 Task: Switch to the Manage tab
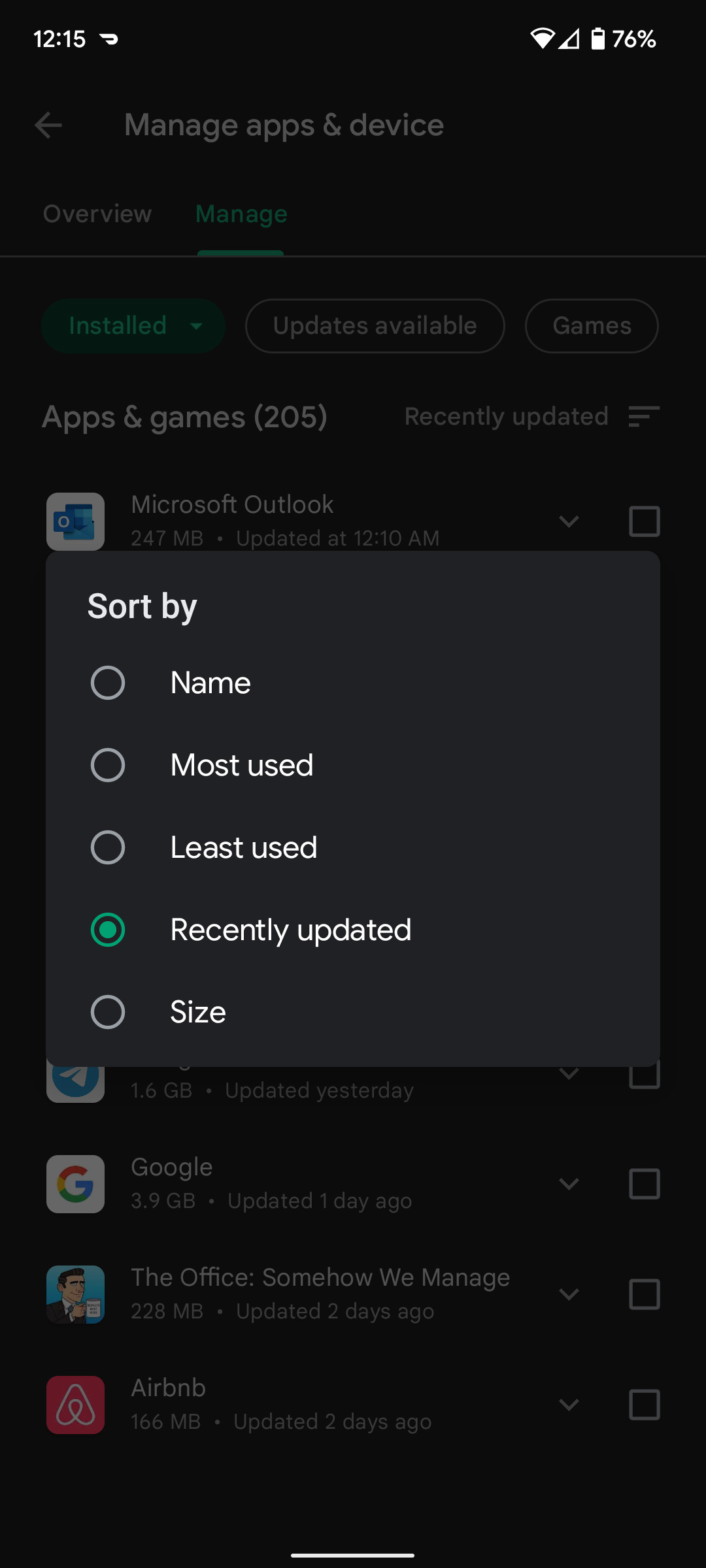click(241, 214)
